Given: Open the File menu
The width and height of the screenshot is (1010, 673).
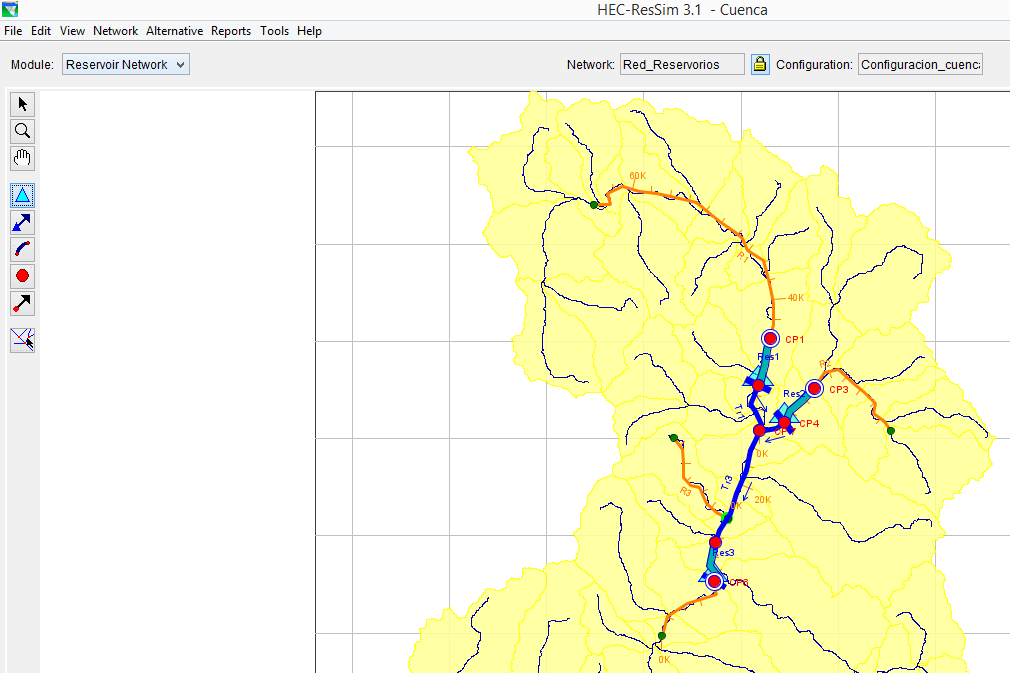Looking at the screenshot, I should [13, 31].
